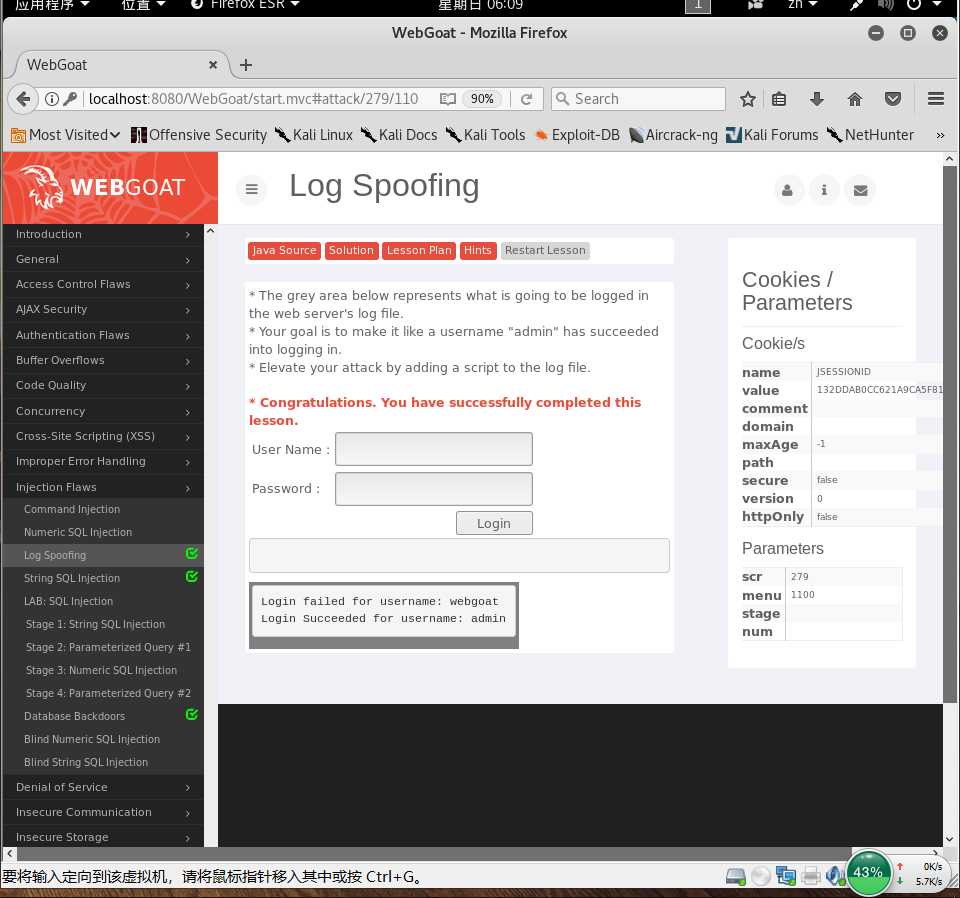Click the browser Search box
This screenshot has height=898, width=960.
tap(638, 99)
